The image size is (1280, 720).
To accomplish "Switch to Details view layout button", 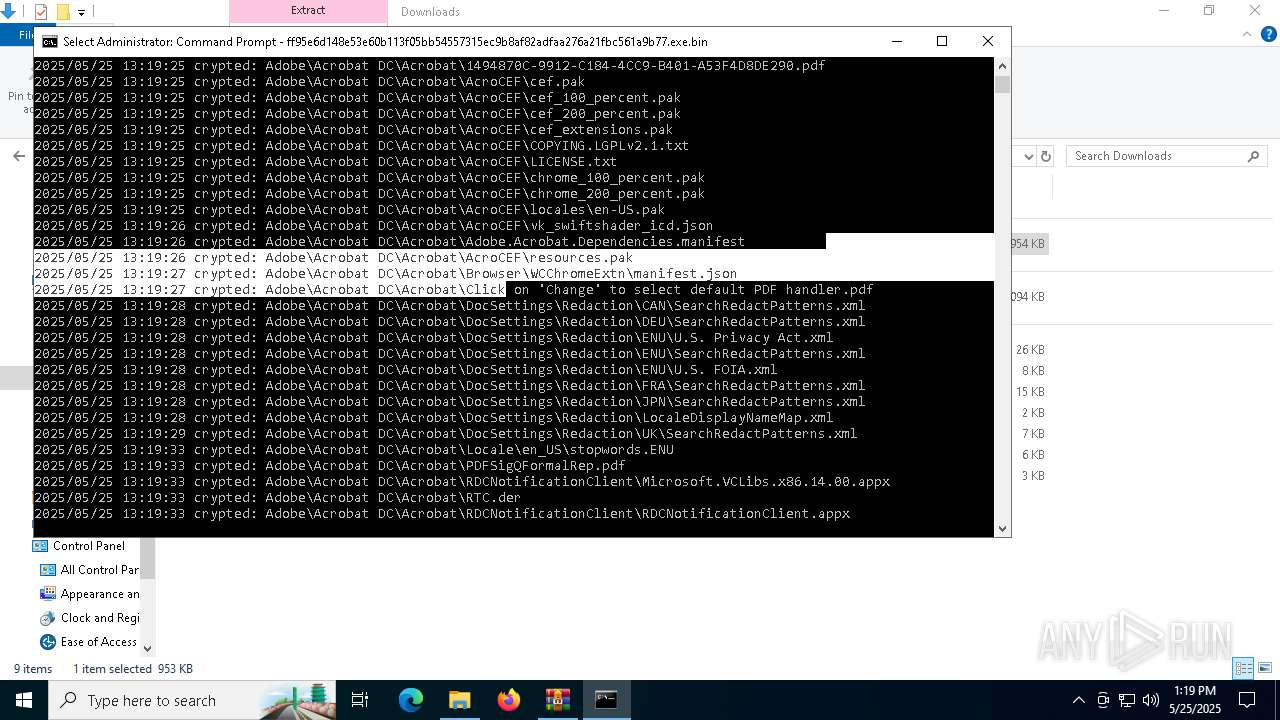I will pos(1244,668).
